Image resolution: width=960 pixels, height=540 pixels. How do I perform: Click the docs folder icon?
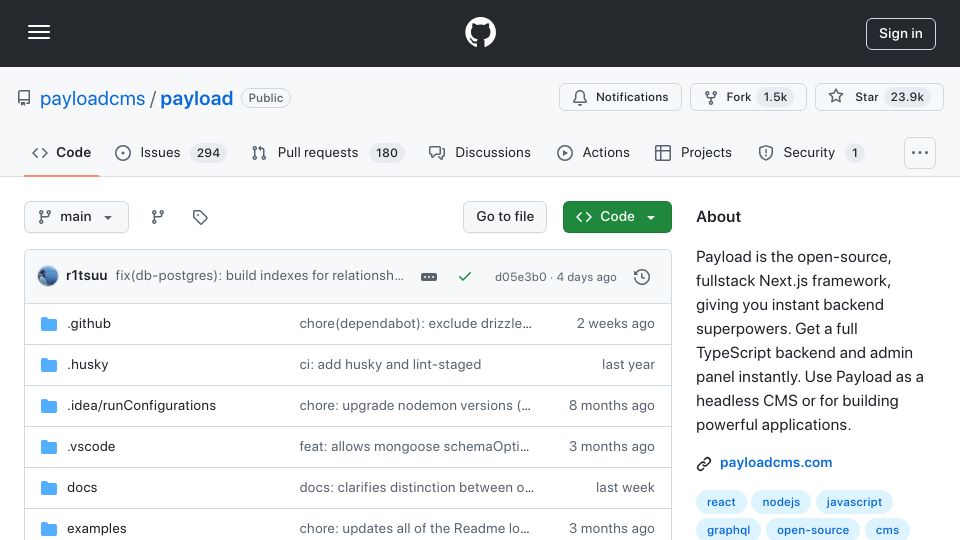coord(49,487)
